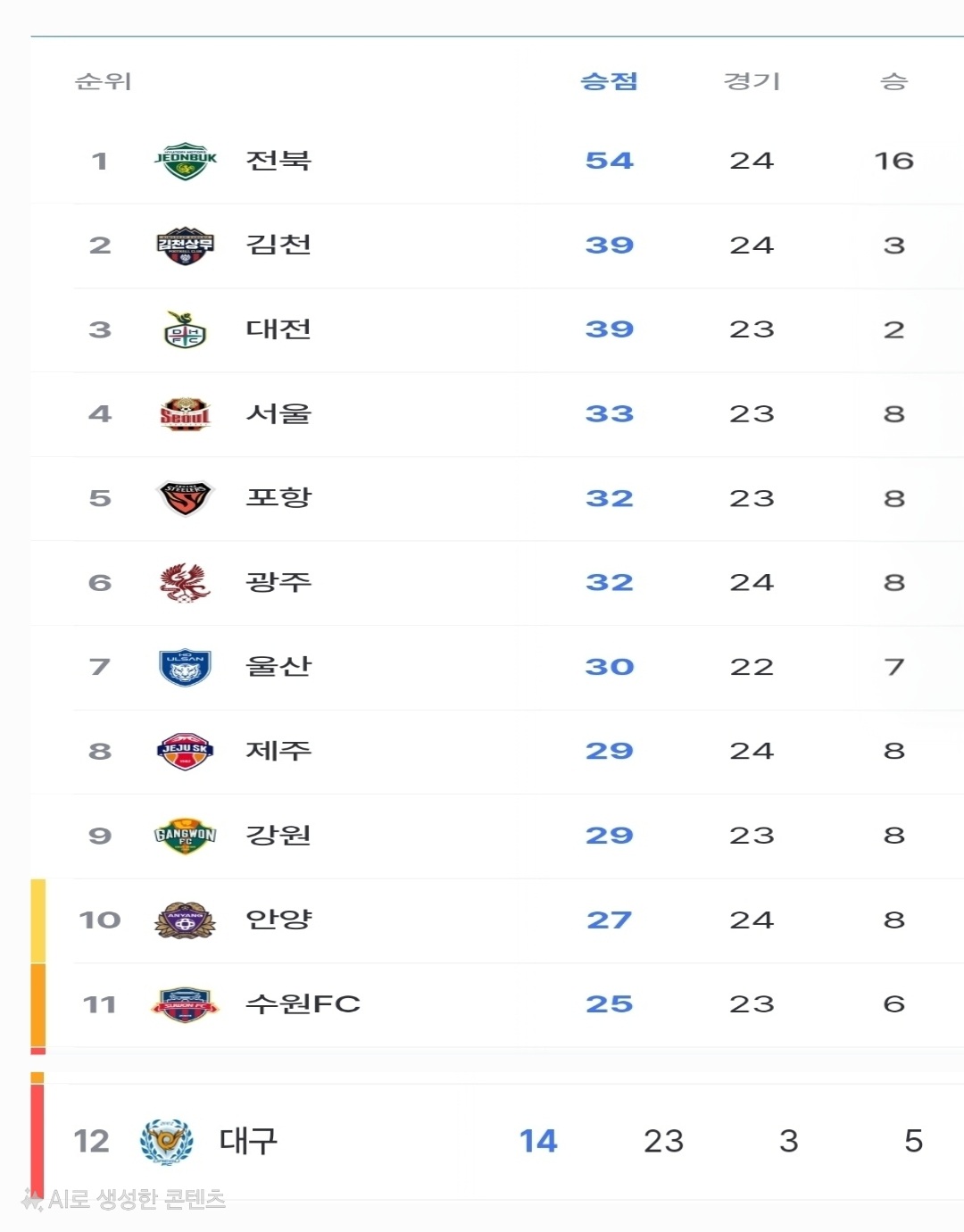Open the Gimcheon Sangmu crest icon
The width and height of the screenshot is (964, 1232).
(x=186, y=246)
